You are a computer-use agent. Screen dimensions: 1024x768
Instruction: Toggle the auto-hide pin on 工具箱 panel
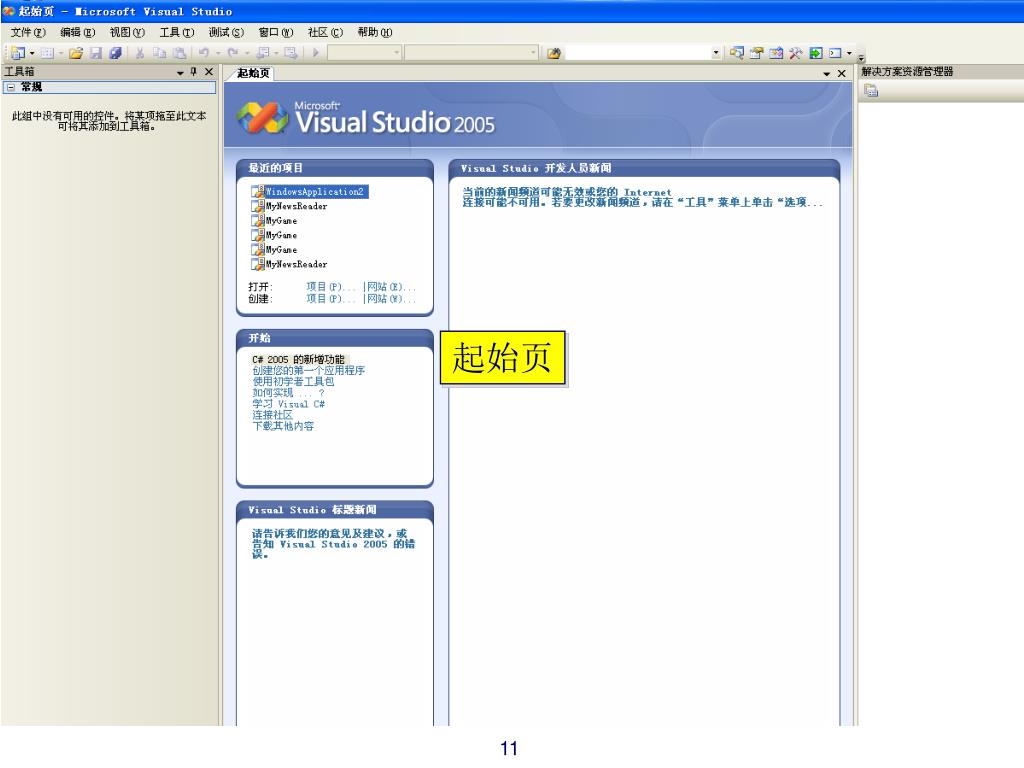(x=193, y=72)
